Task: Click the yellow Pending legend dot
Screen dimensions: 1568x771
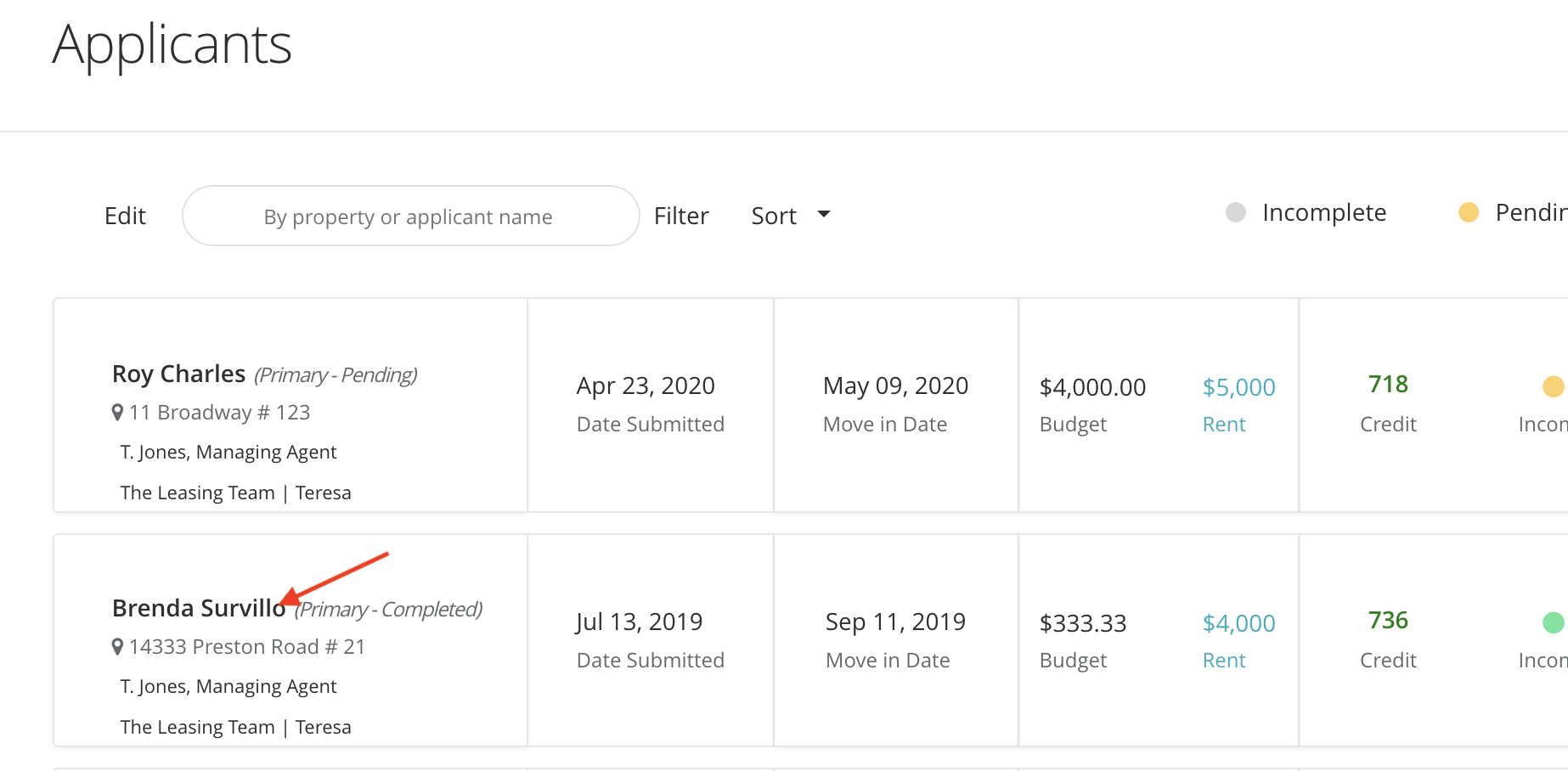Action: click(1468, 212)
